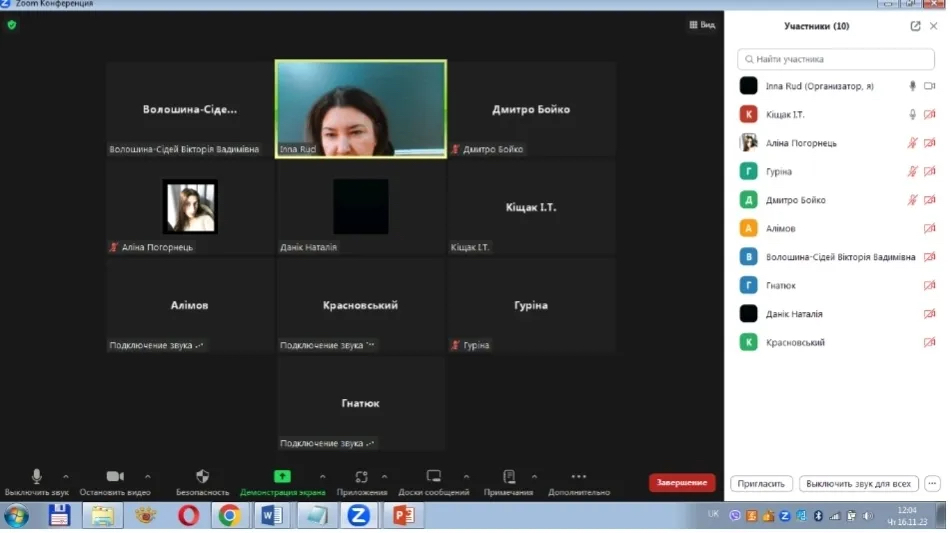This screenshot has height=533, width=951.
Task: Open More options (Дополнительно) dots
Action: pyautogui.click(x=578, y=477)
